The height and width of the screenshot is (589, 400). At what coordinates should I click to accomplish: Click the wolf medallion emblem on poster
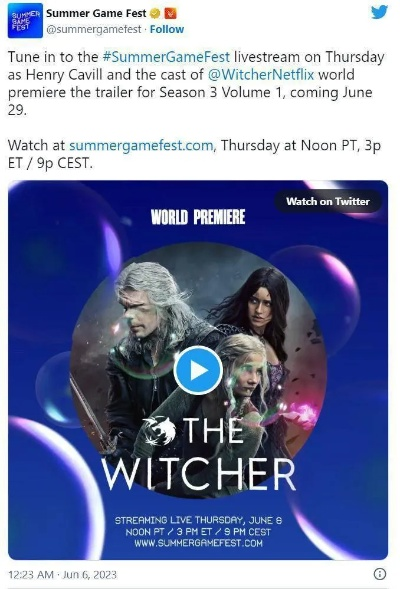pos(159,431)
